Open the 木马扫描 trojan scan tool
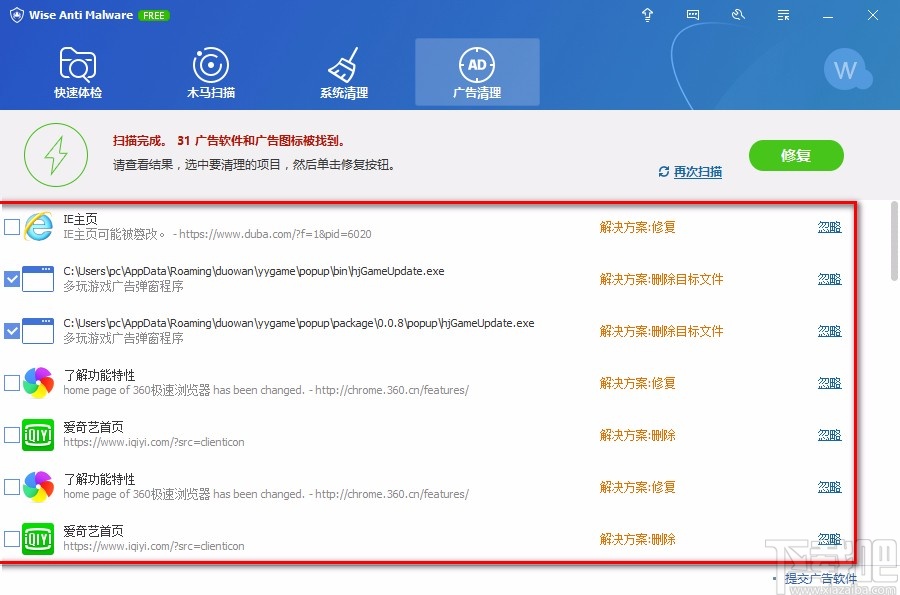Image resolution: width=900 pixels, height=595 pixels. pos(210,70)
